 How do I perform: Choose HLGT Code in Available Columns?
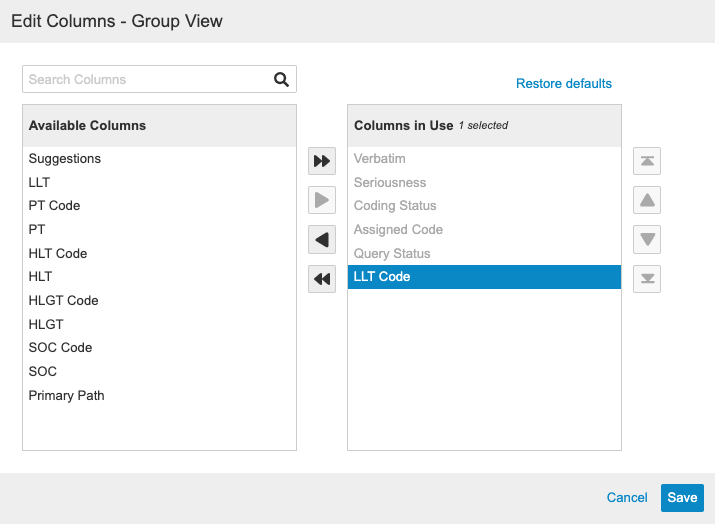click(x=63, y=301)
